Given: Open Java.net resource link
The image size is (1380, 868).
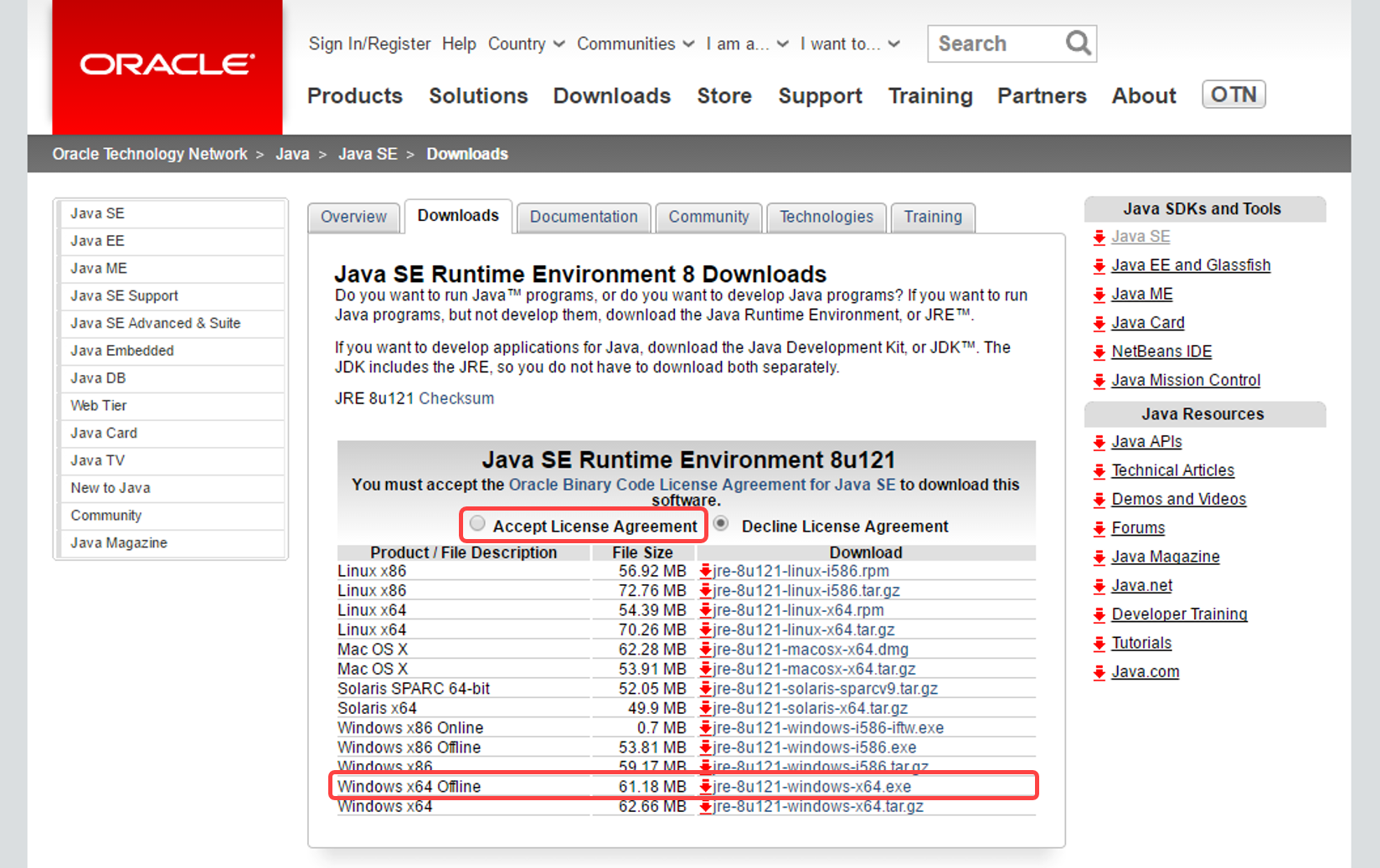Looking at the screenshot, I should coord(1141,586).
